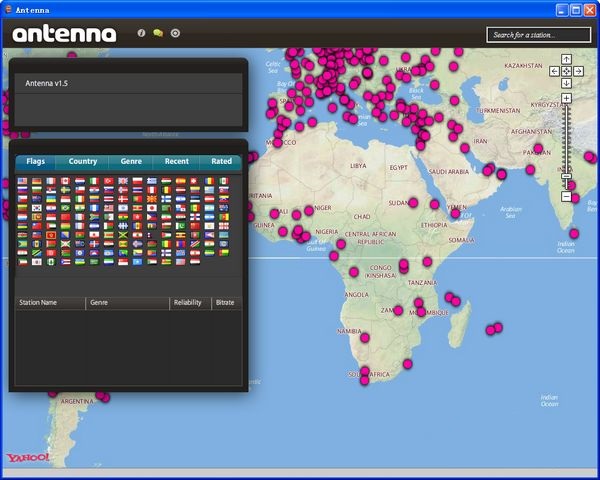Pan the map up with arrow
The image size is (600, 480).
click(x=566, y=59)
